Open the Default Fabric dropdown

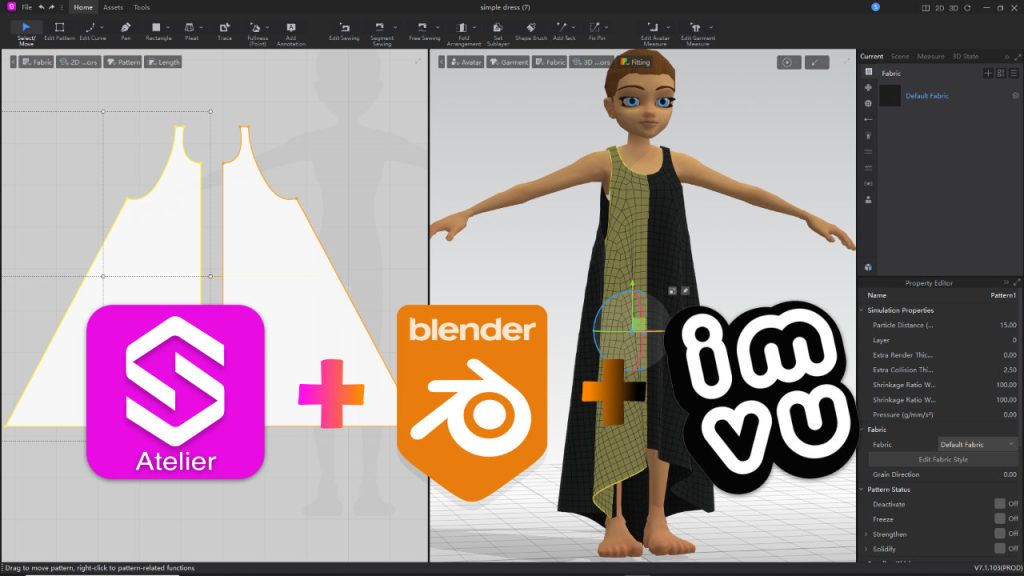point(977,444)
